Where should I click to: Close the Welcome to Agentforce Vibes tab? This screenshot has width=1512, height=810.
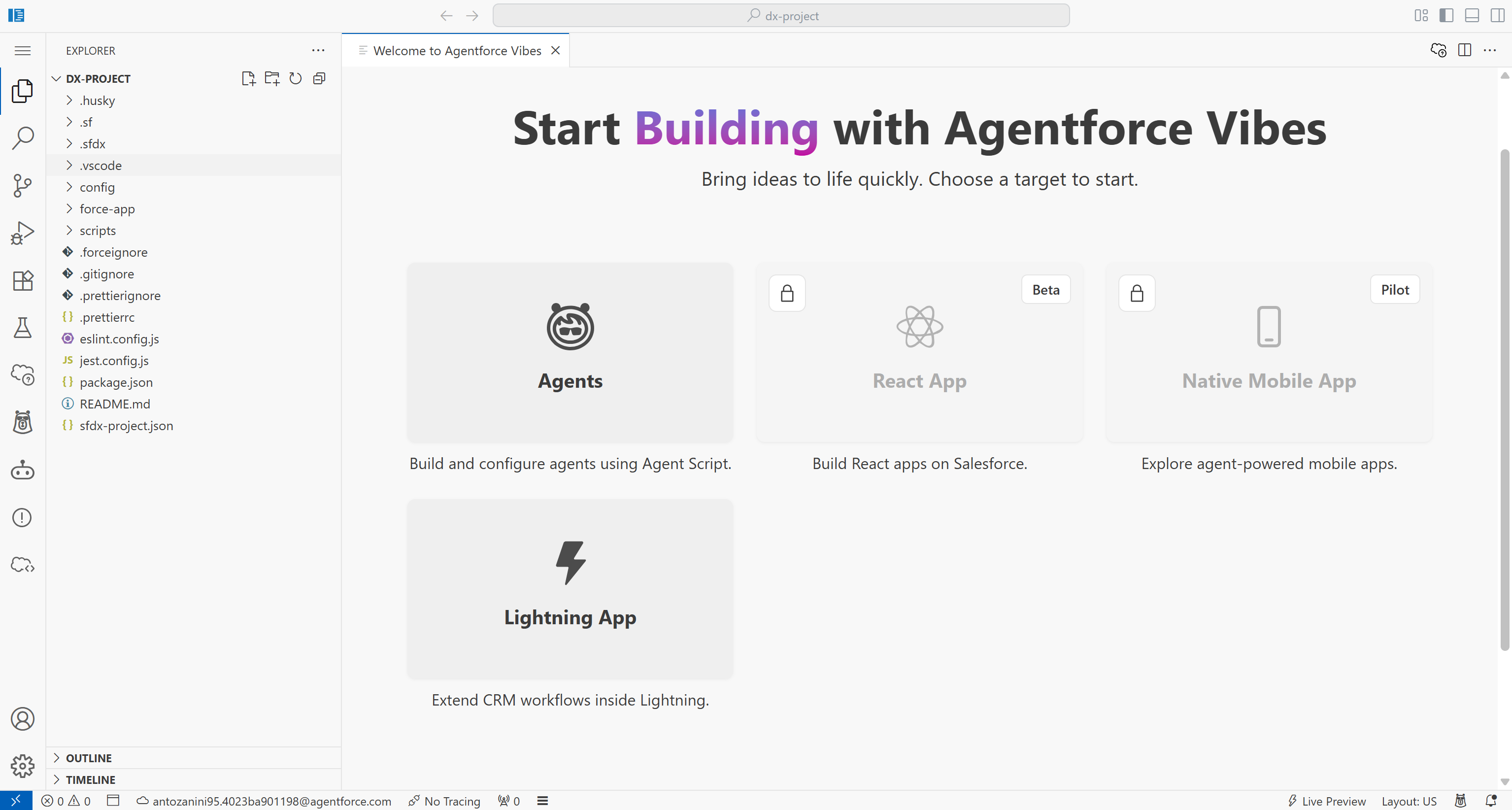tap(555, 50)
